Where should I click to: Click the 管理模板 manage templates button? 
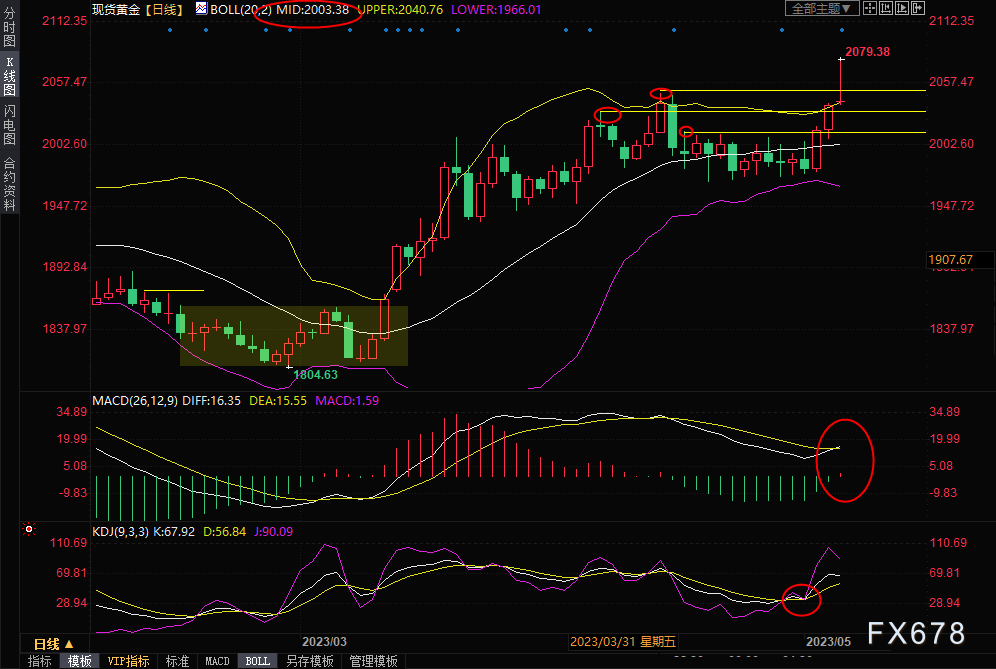tap(373, 661)
